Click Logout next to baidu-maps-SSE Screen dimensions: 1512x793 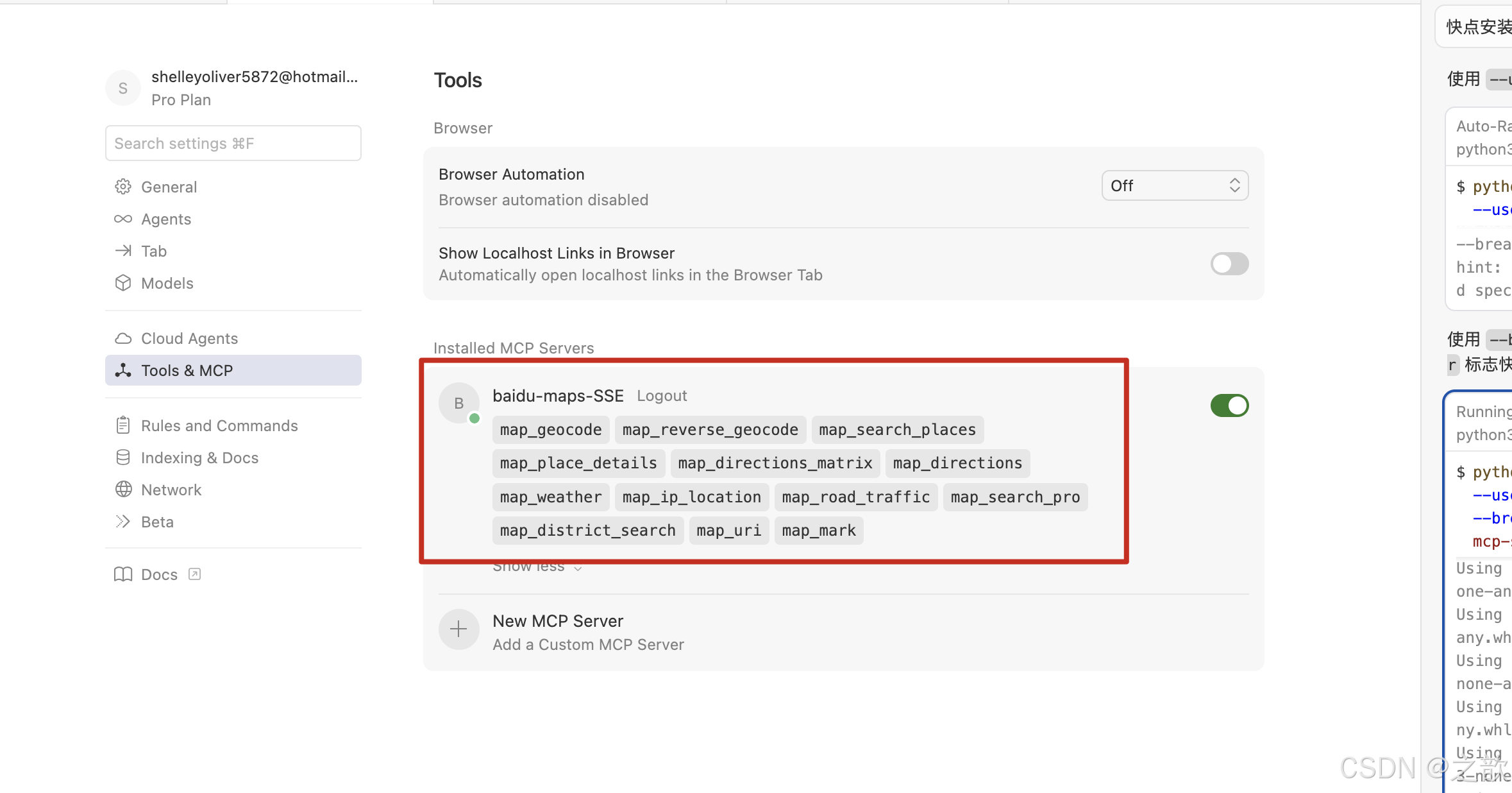tap(661, 396)
